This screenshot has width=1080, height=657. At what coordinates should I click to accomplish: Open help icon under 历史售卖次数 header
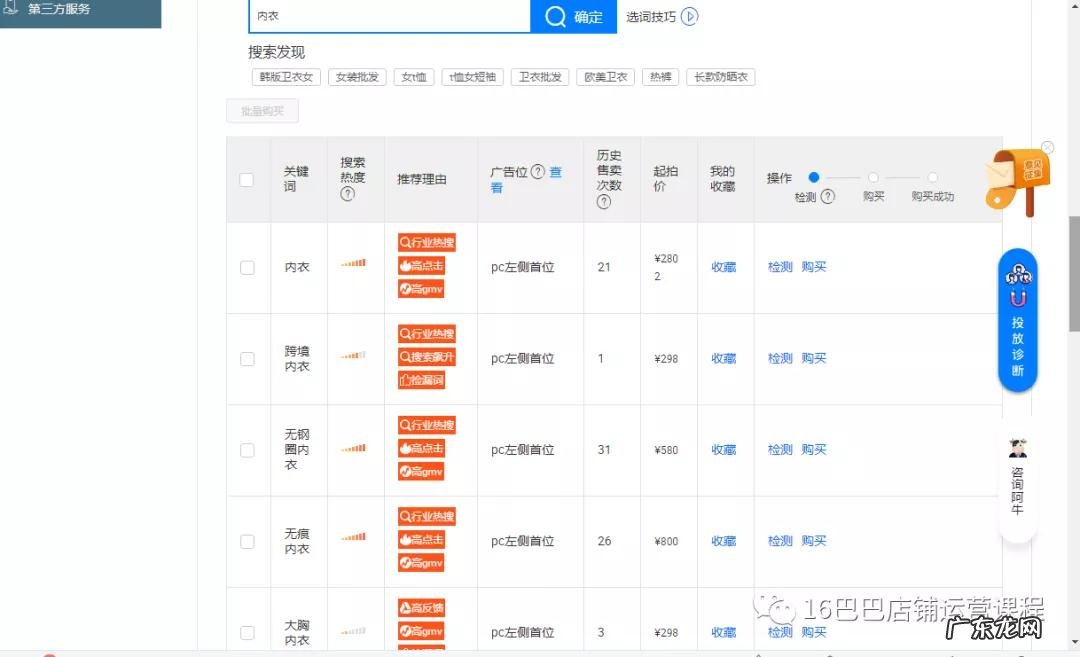click(605, 202)
